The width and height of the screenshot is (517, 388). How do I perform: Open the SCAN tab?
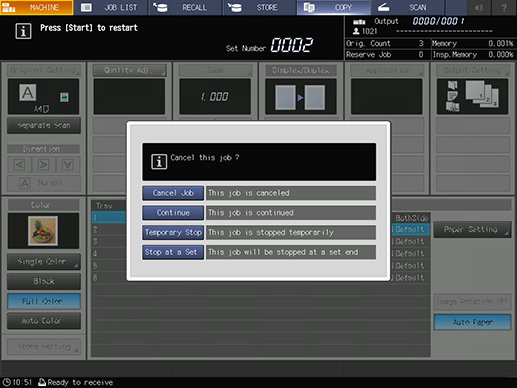(407, 7)
